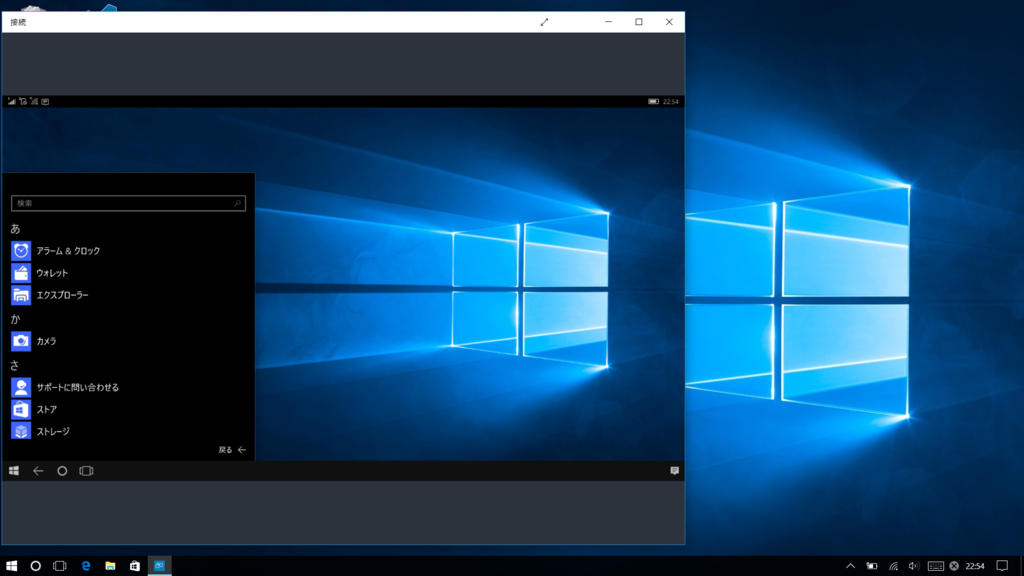Viewport: 1024px width, 576px height.
Task: Open desktop Action Center notification icon
Action: [1002, 566]
